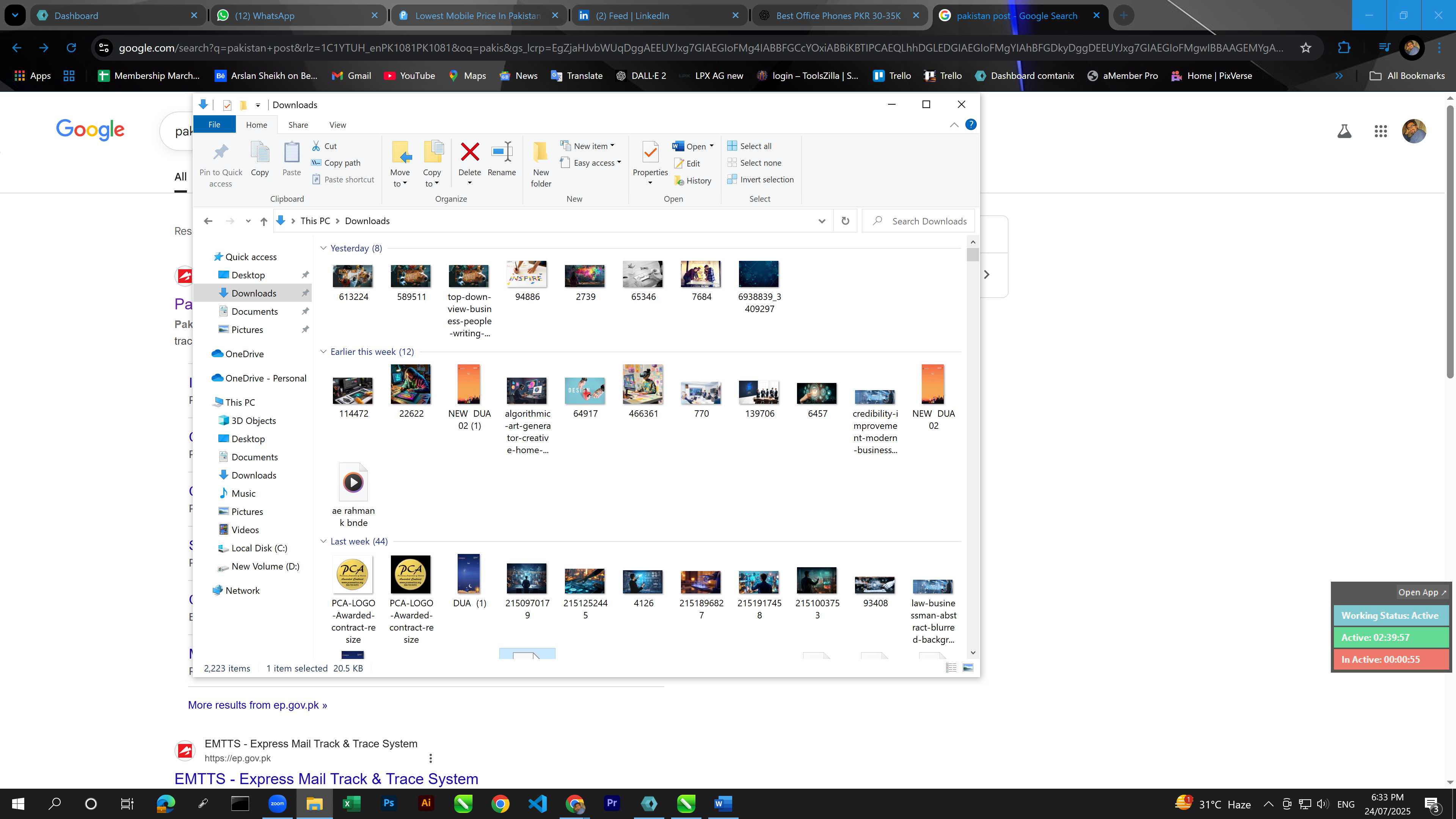Open Gmail bookmark

click(351, 76)
